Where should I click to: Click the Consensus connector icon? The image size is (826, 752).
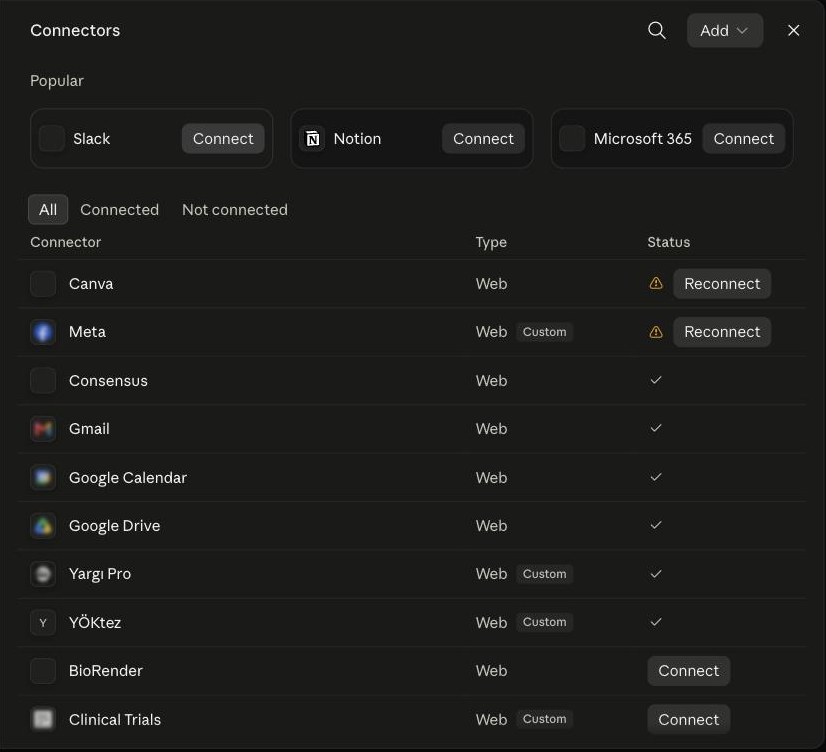pyautogui.click(x=43, y=381)
